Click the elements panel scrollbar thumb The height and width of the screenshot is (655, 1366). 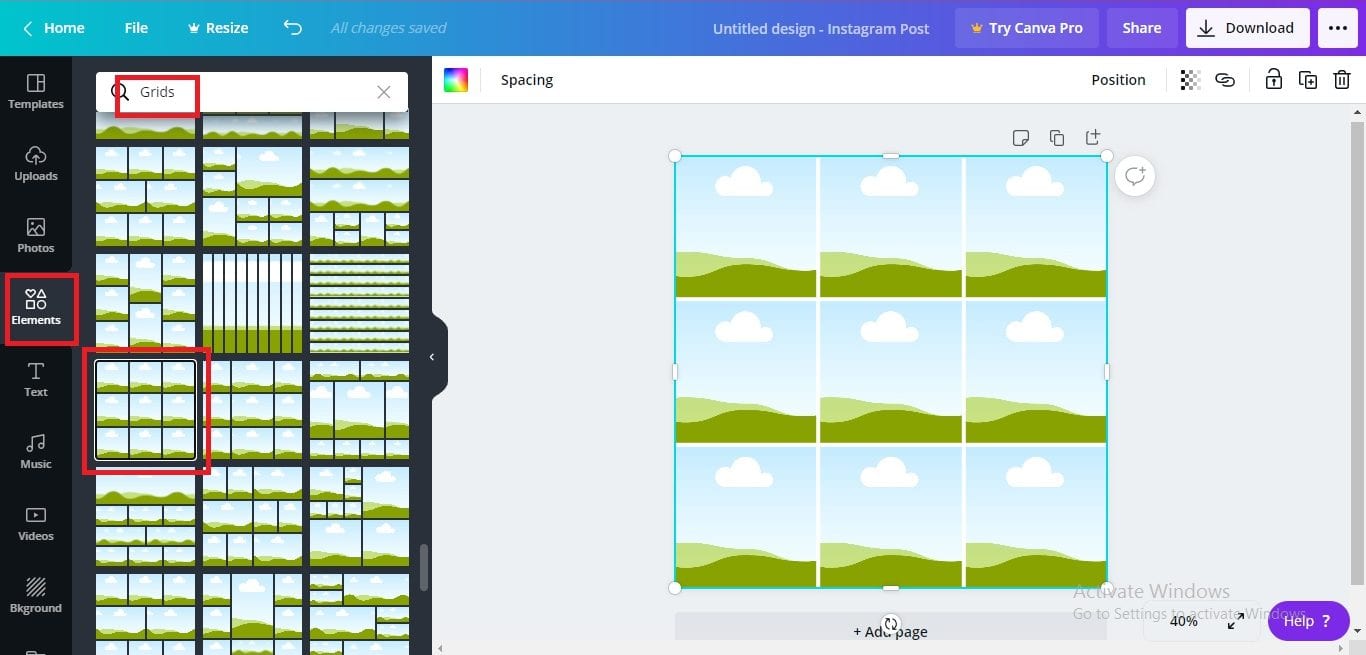[424, 568]
